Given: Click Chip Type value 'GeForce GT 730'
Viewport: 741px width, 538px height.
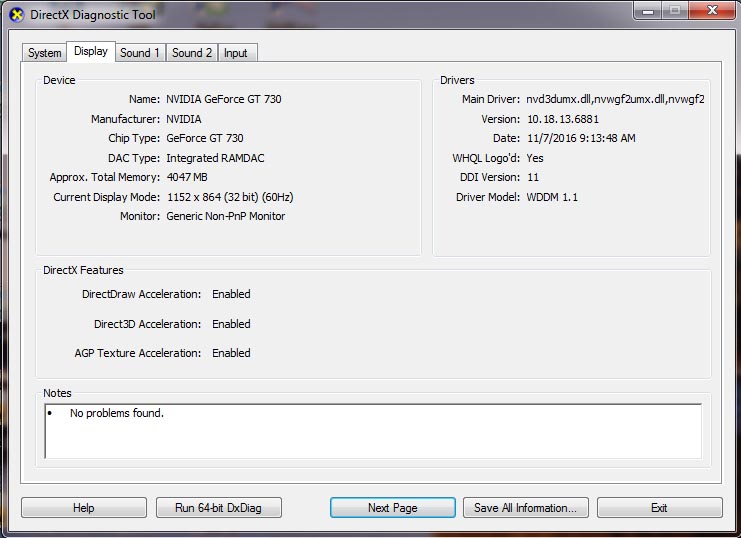Looking at the screenshot, I should (205, 138).
